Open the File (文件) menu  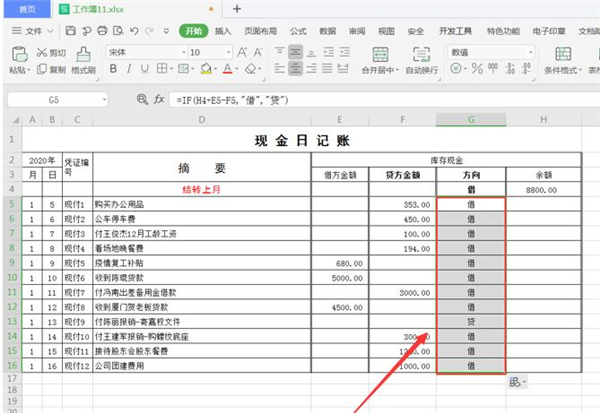click(x=33, y=31)
